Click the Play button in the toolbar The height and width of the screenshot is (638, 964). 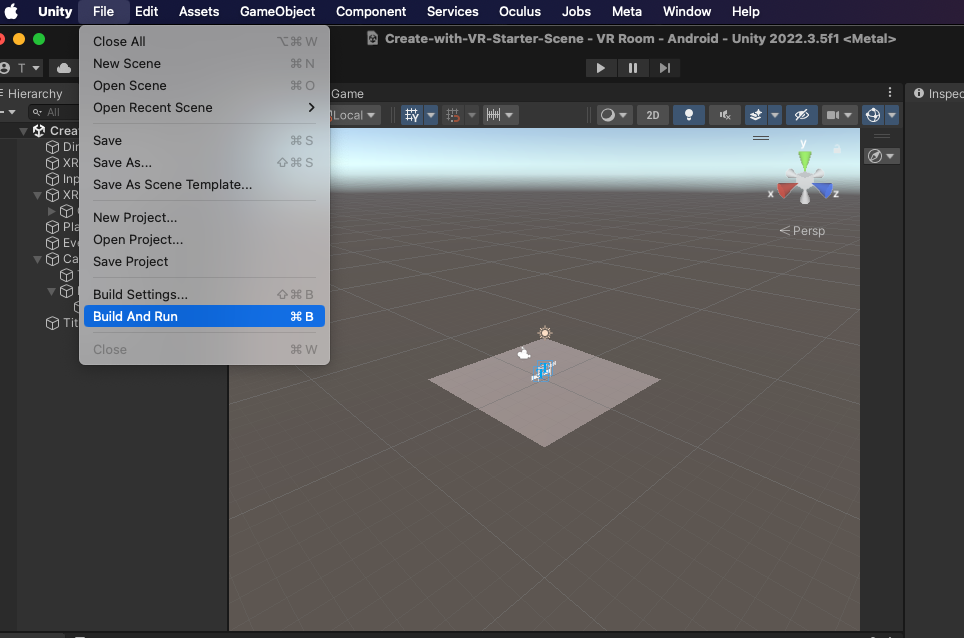pos(601,68)
